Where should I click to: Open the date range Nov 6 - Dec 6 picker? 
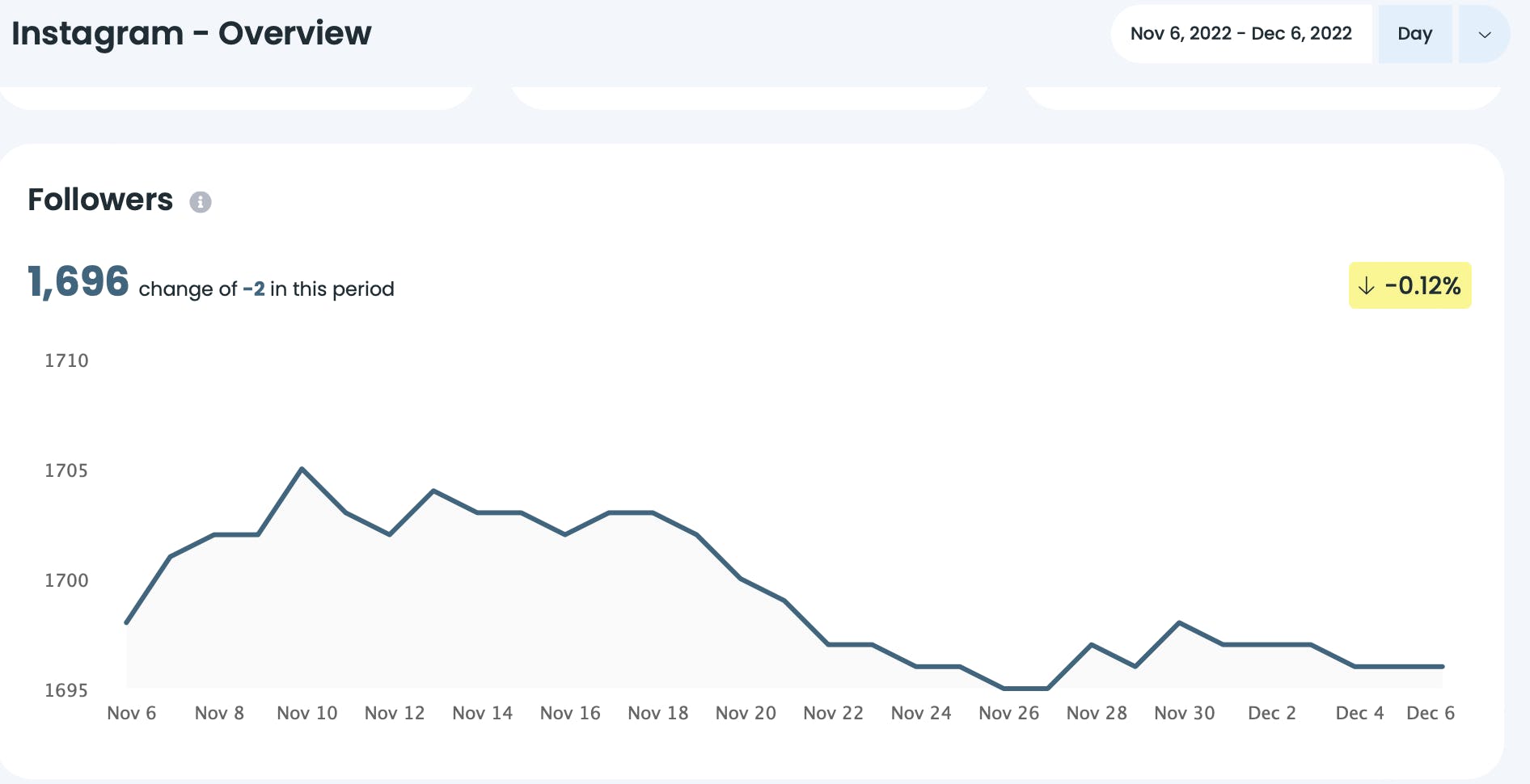point(1241,34)
